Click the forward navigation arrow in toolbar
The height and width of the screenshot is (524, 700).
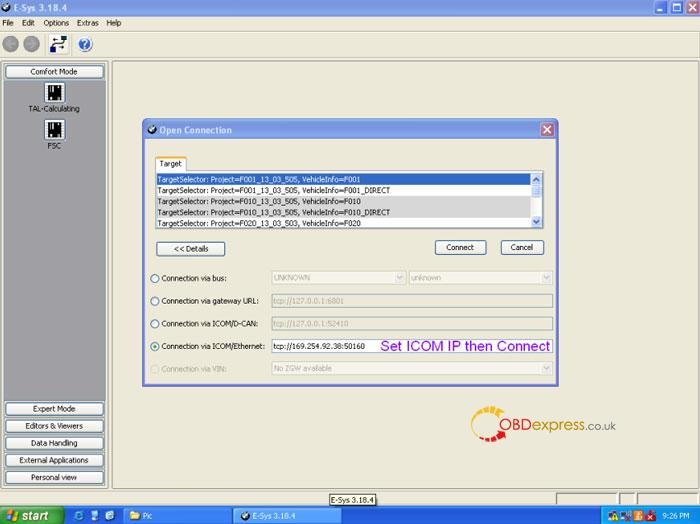32,44
